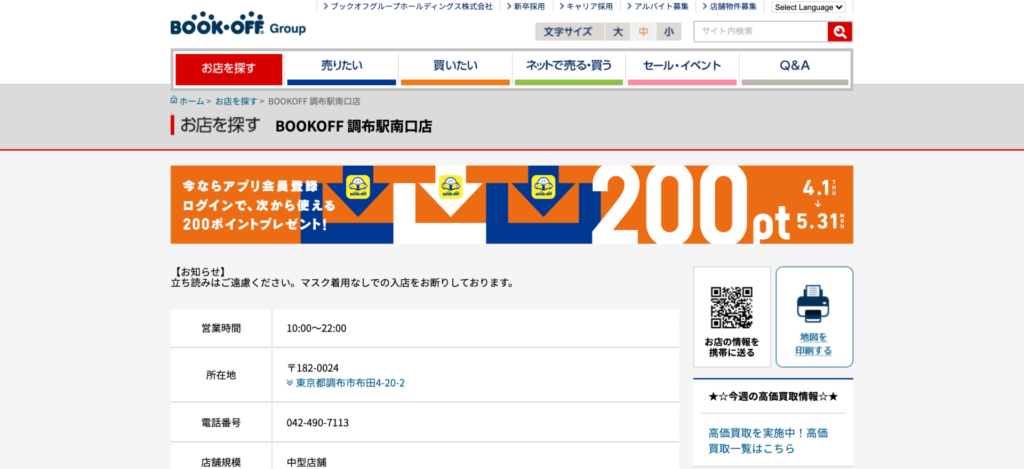
Task: Open the 売りたい navigation tab
Action: (342, 69)
